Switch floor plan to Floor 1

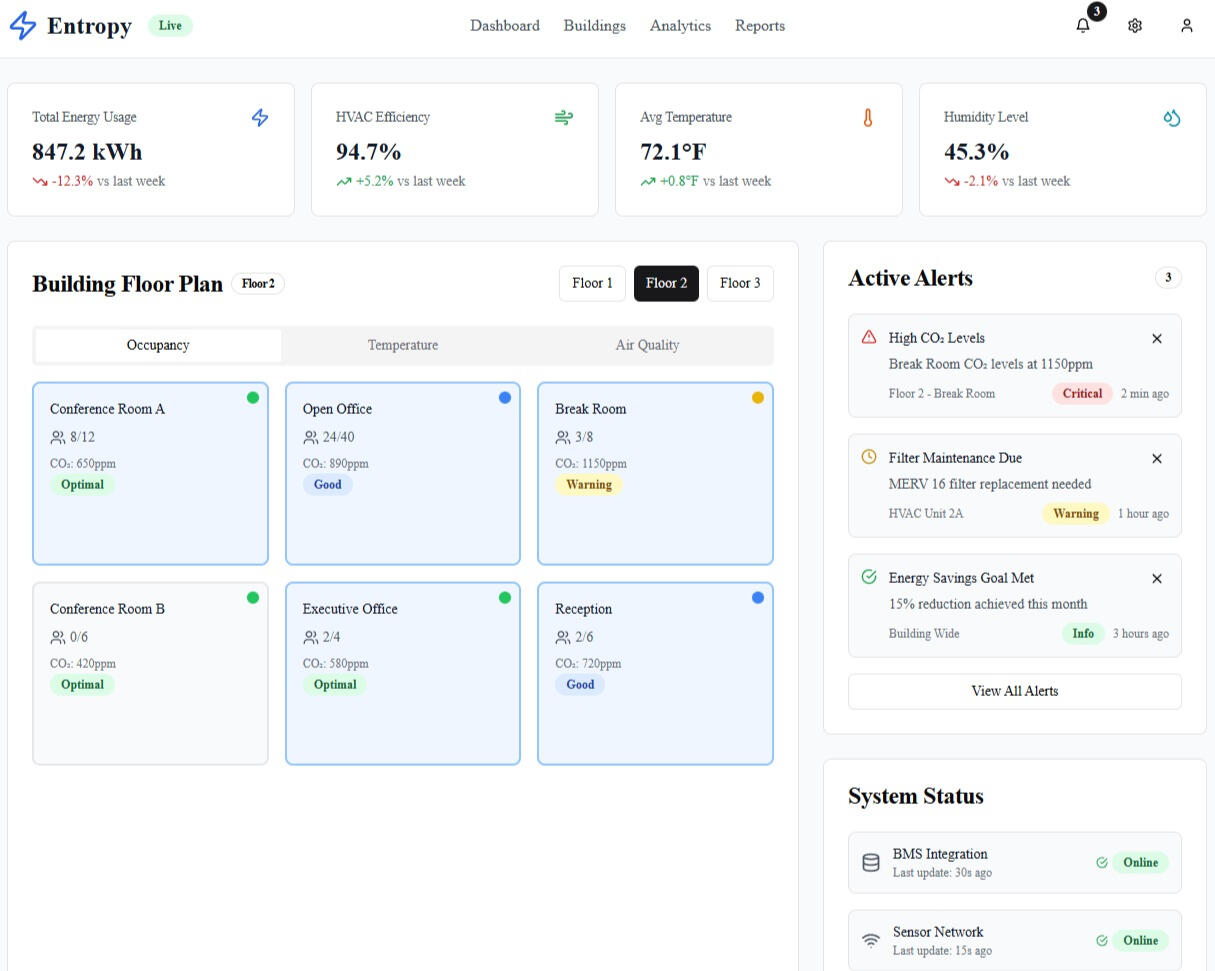click(x=592, y=284)
